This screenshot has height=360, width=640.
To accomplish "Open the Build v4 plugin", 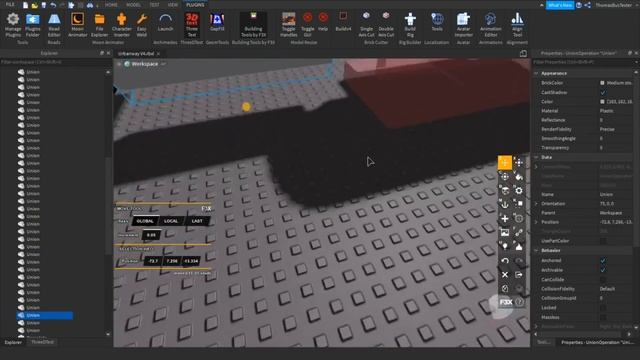I will point(343,22).
